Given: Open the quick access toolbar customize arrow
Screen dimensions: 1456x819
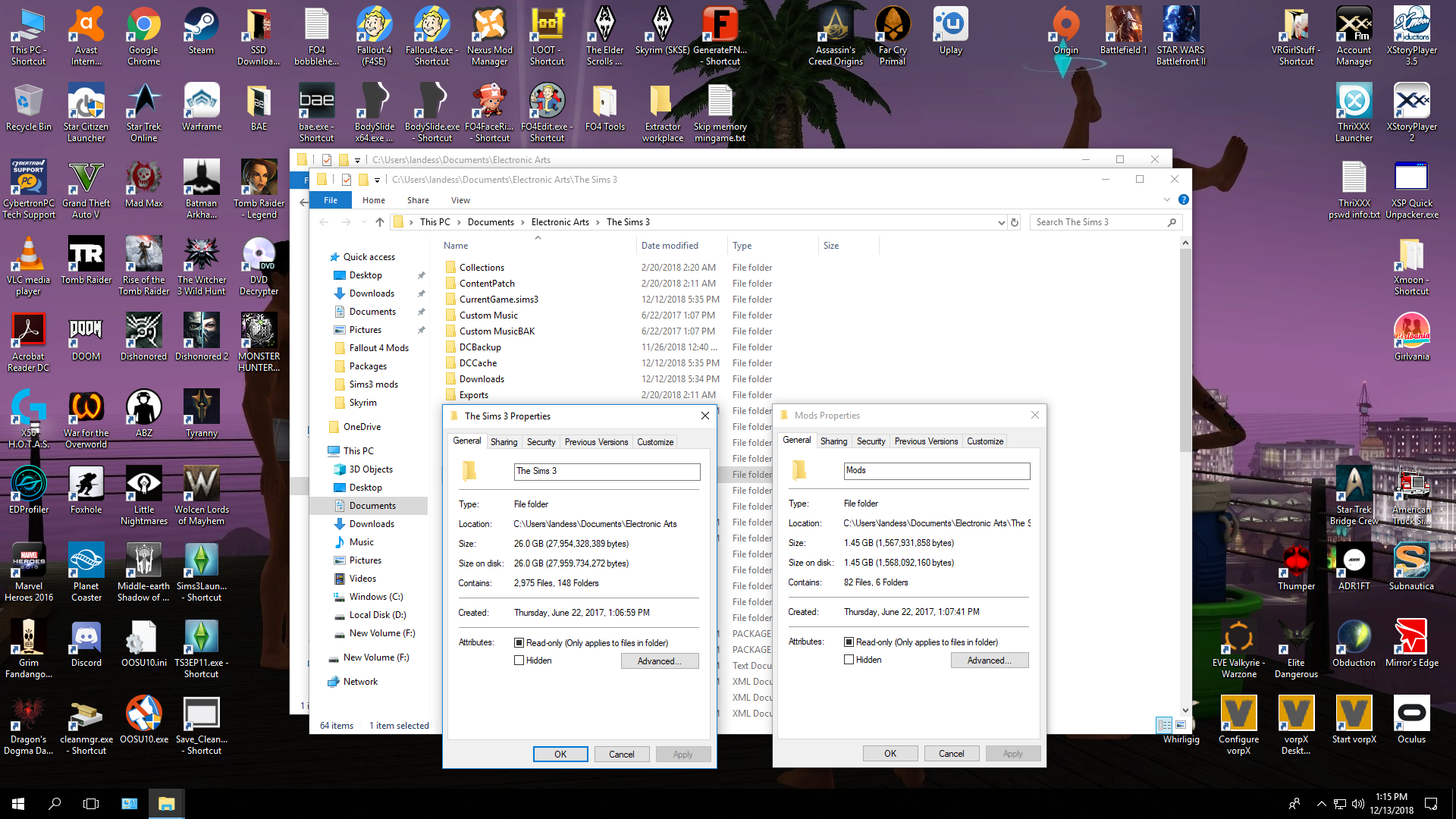Looking at the screenshot, I should click(x=377, y=180).
